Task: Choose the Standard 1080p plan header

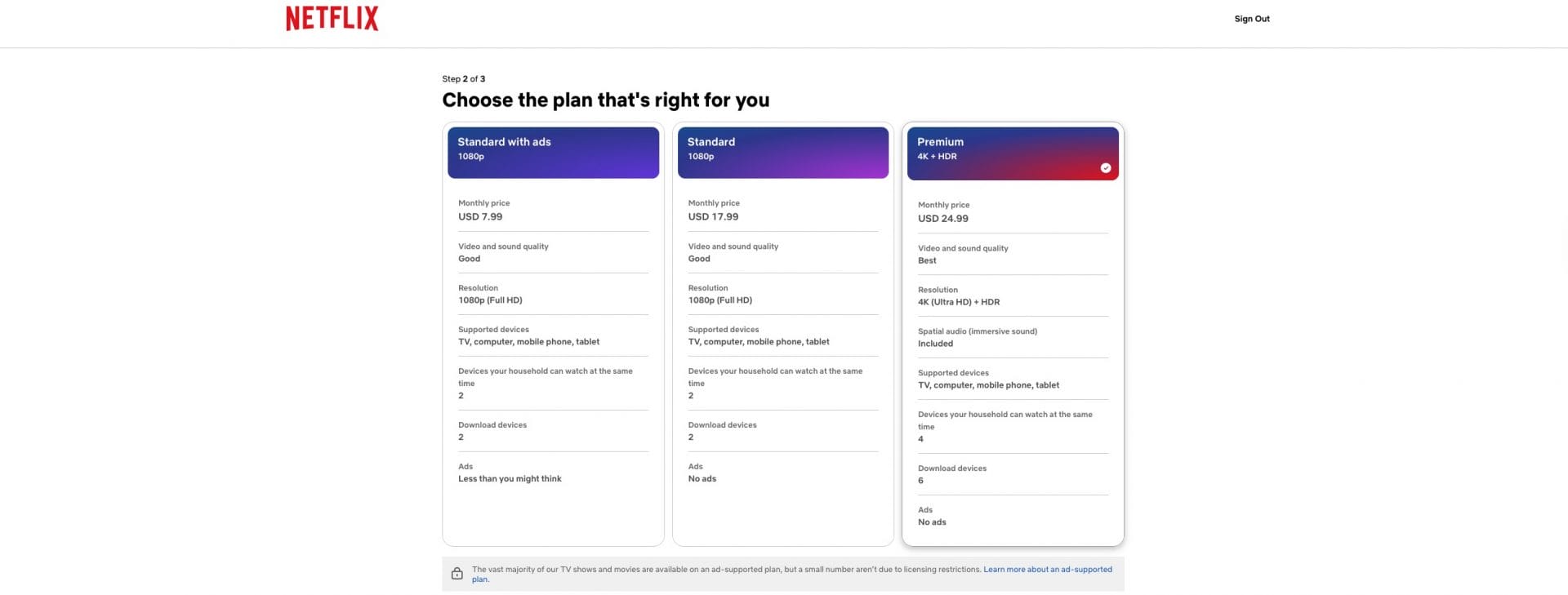Action: 782,152
